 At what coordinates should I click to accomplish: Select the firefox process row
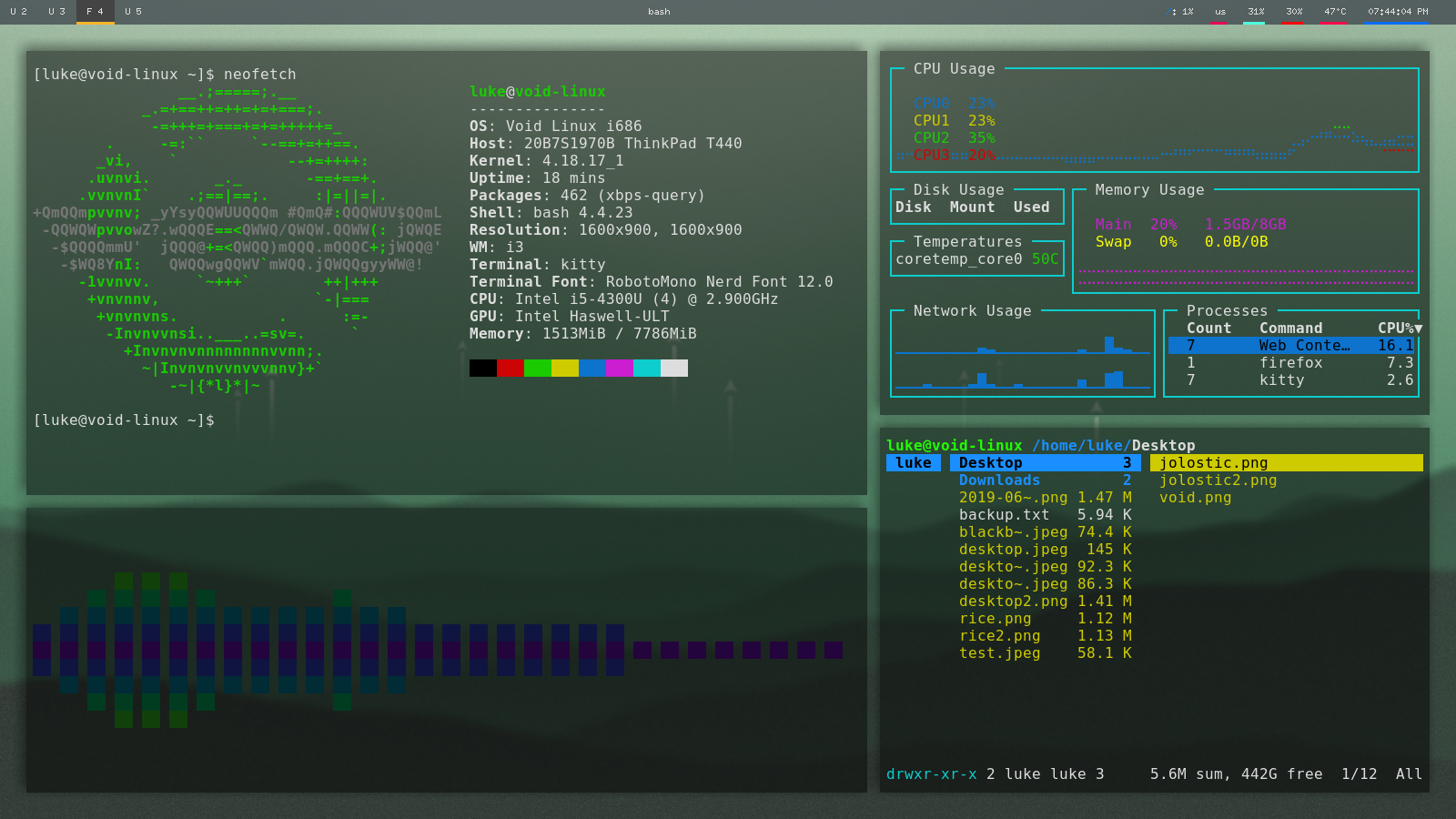(x=1292, y=363)
